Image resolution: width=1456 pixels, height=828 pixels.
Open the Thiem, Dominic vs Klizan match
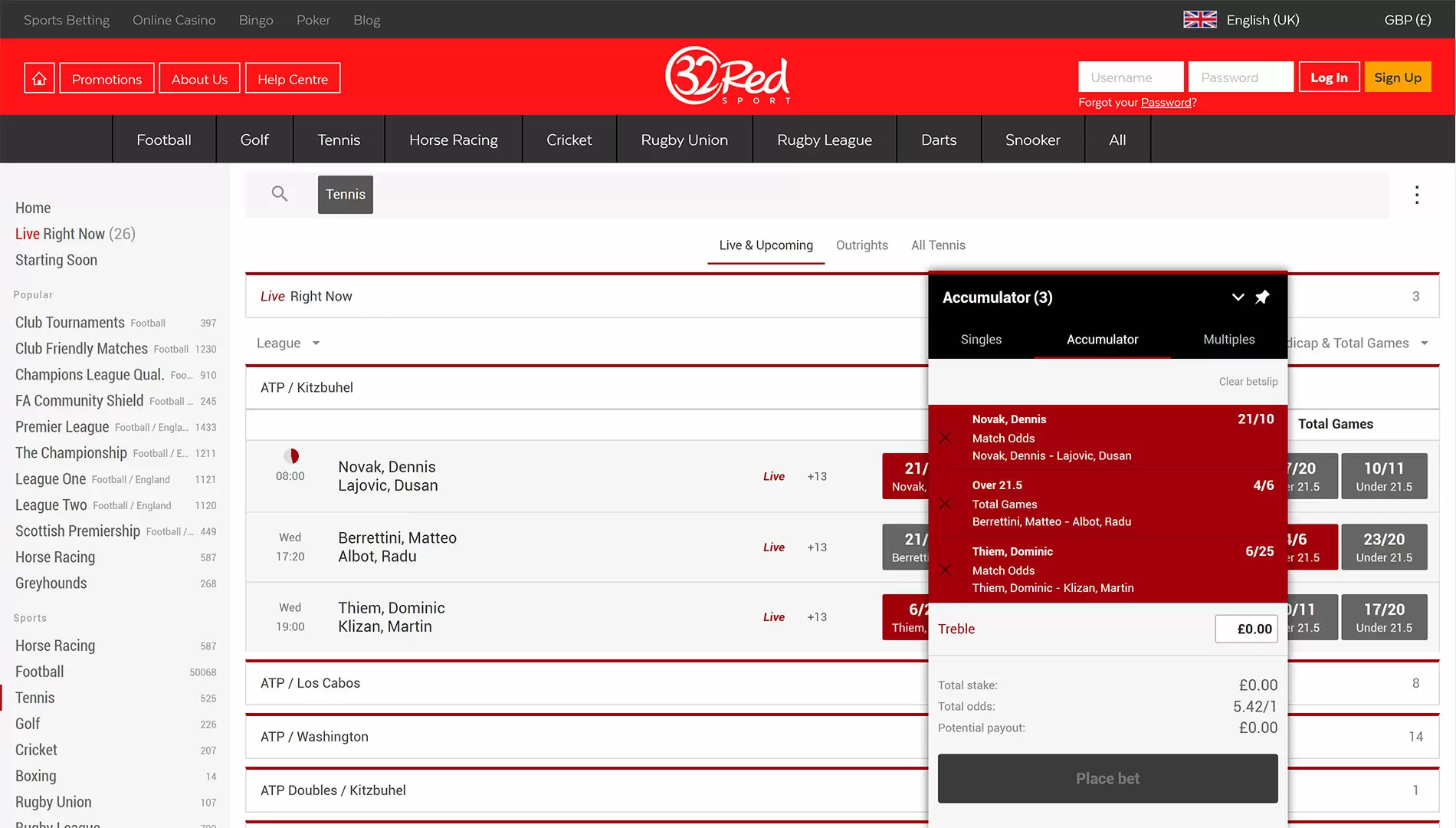[x=391, y=617]
